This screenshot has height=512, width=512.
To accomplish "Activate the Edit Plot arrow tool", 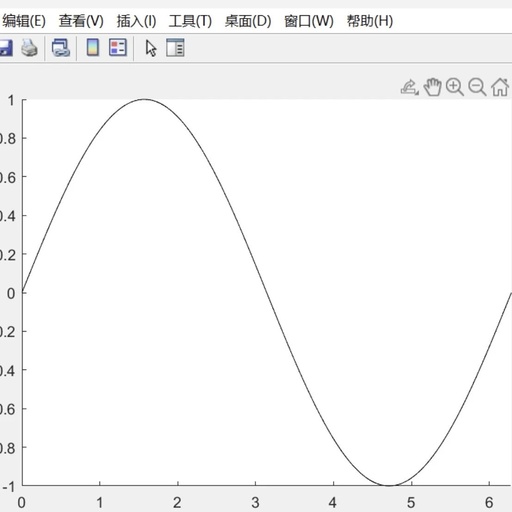I will [x=151, y=48].
